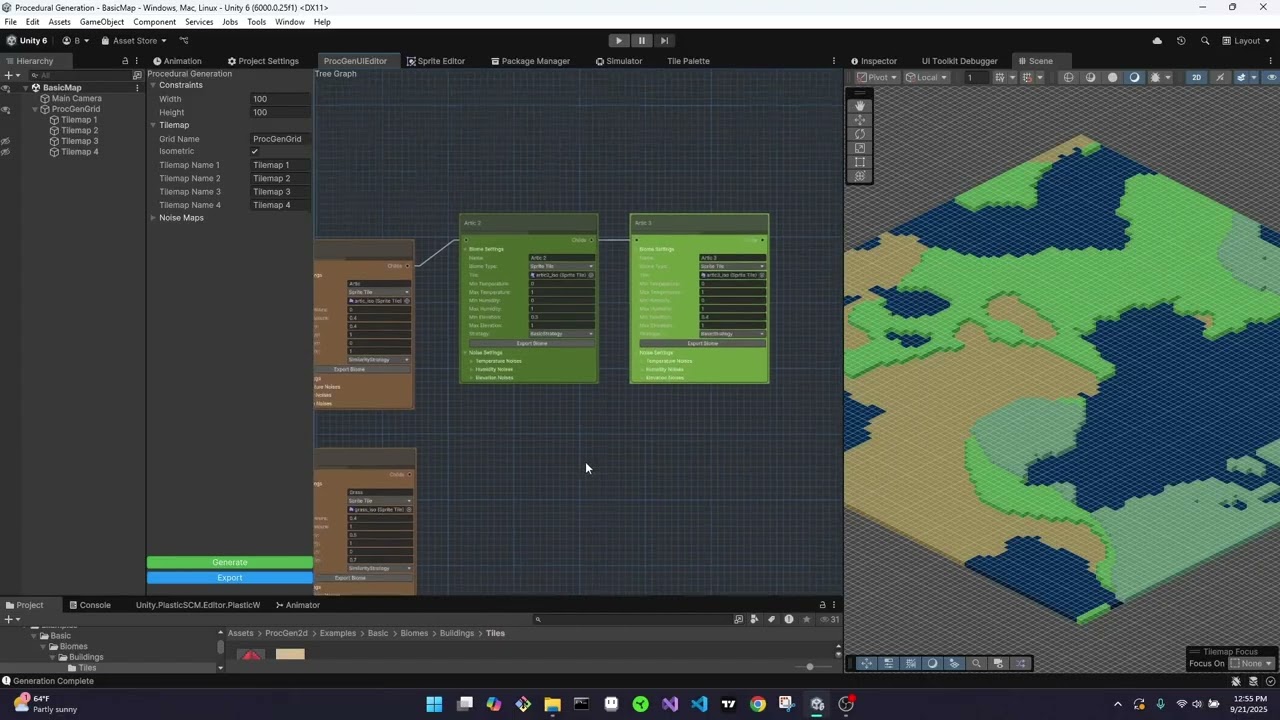This screenshot has height=720, width=1280.
Task: Collapse the ProcGenGrid hierarchy item
Action: [x=35, y=109]
